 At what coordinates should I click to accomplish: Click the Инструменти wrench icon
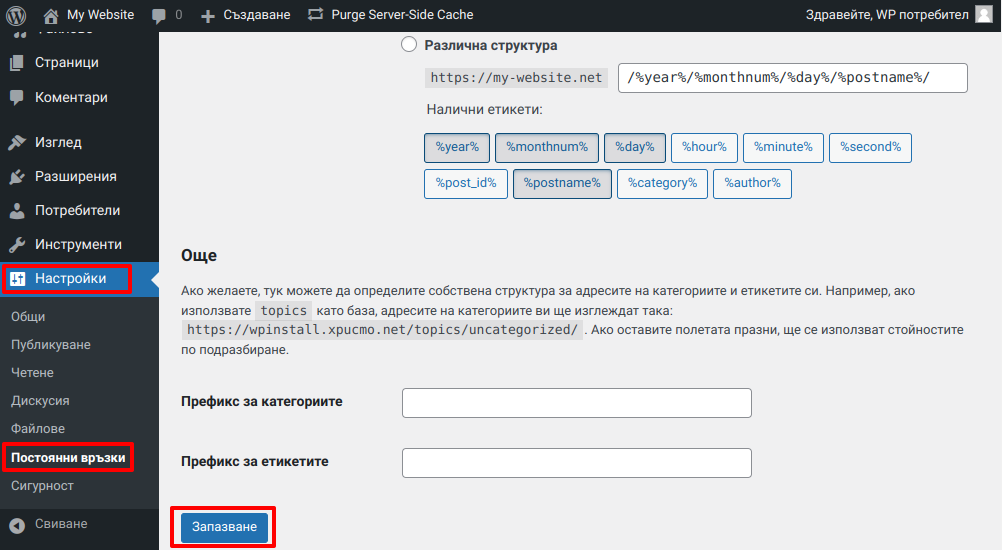click(17, 244)
